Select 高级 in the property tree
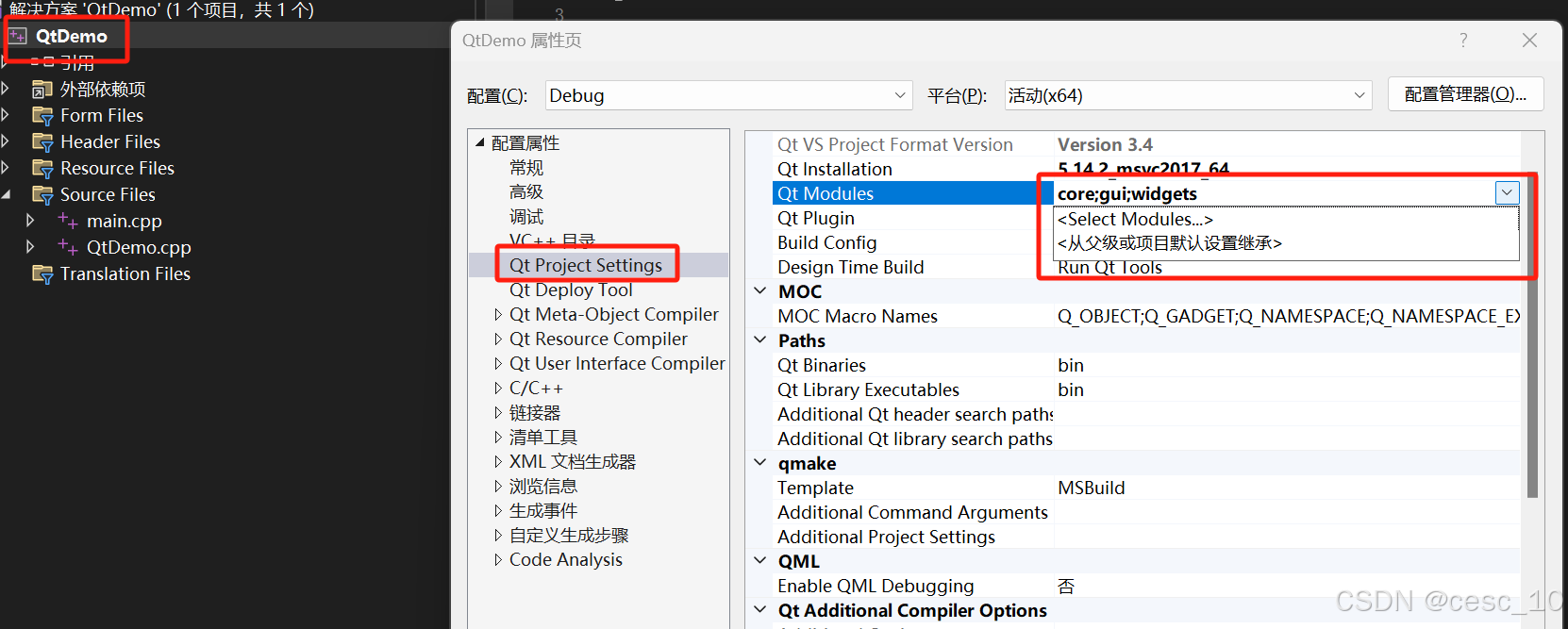 tap(526, 192)
